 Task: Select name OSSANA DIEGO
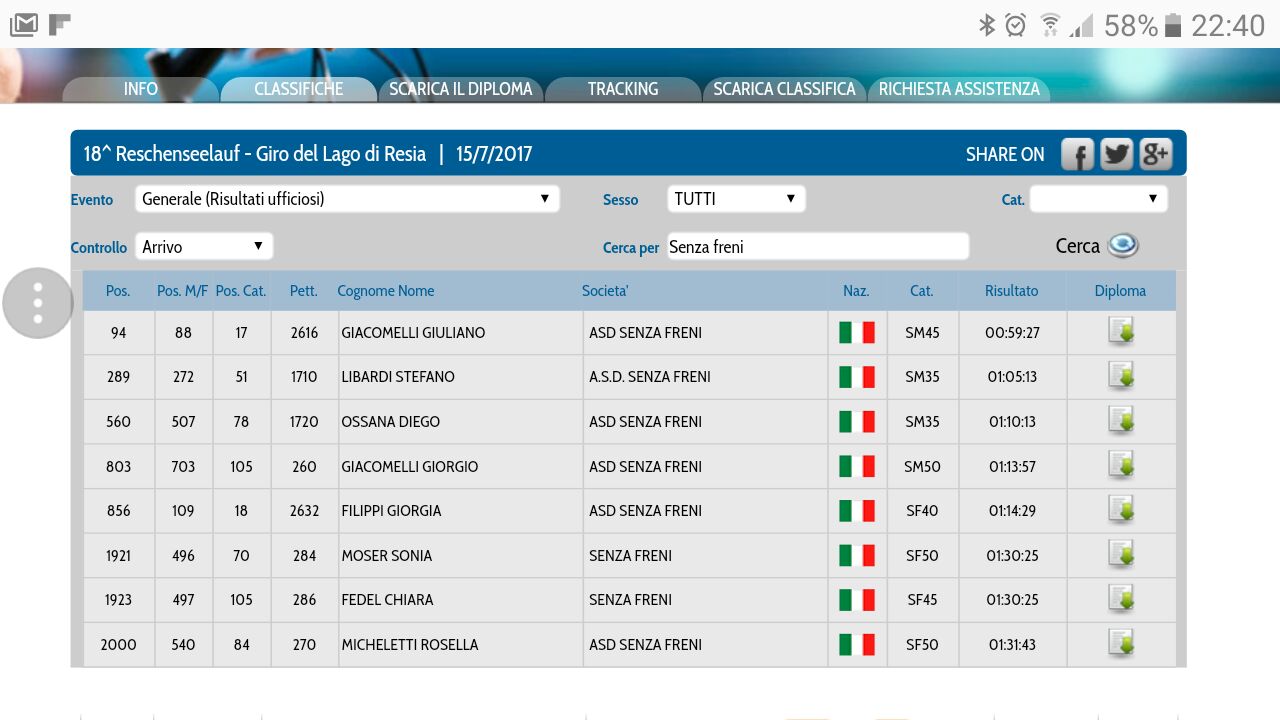(391, 422)
